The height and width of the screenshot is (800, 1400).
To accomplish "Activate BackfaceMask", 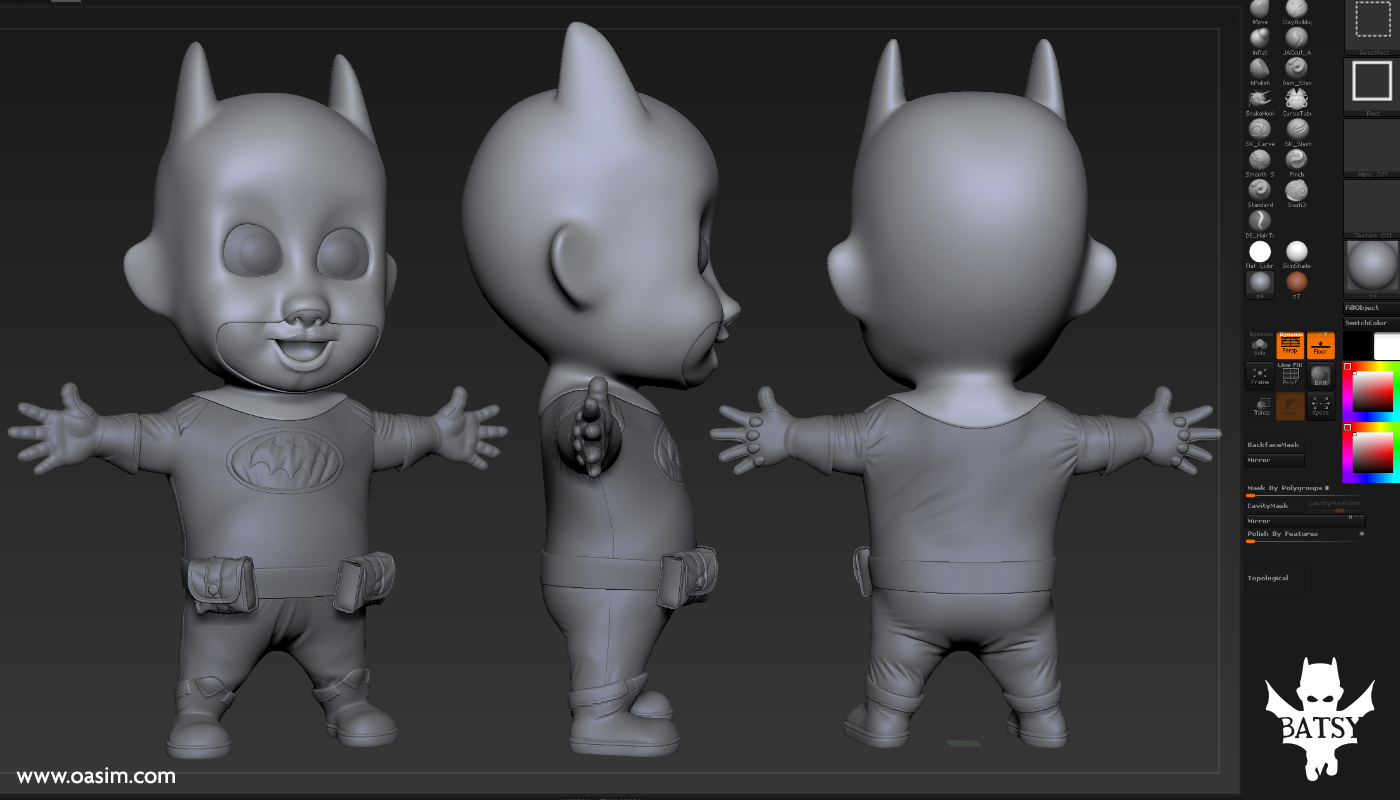I will point(1274,445).
